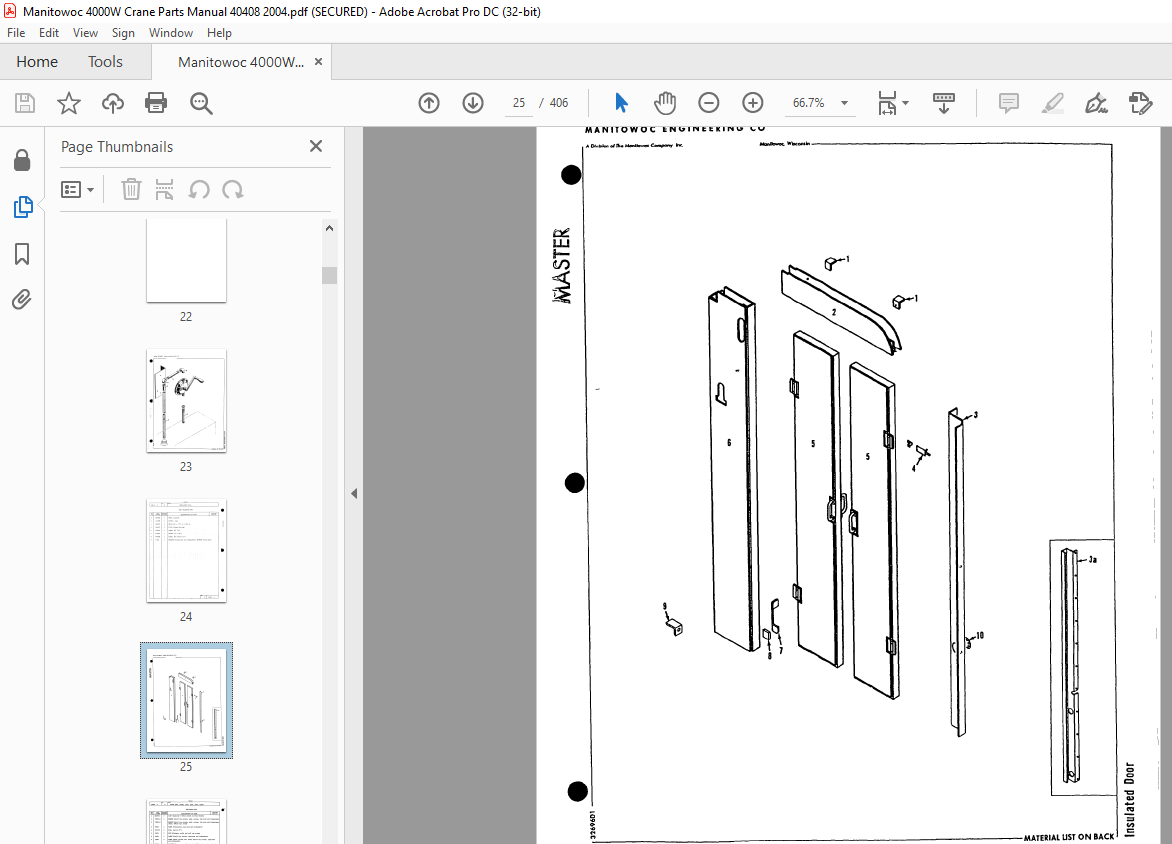Select page 24 thumbnail
This screenshot has height=844, width=1172.
(x=186, y=551)
